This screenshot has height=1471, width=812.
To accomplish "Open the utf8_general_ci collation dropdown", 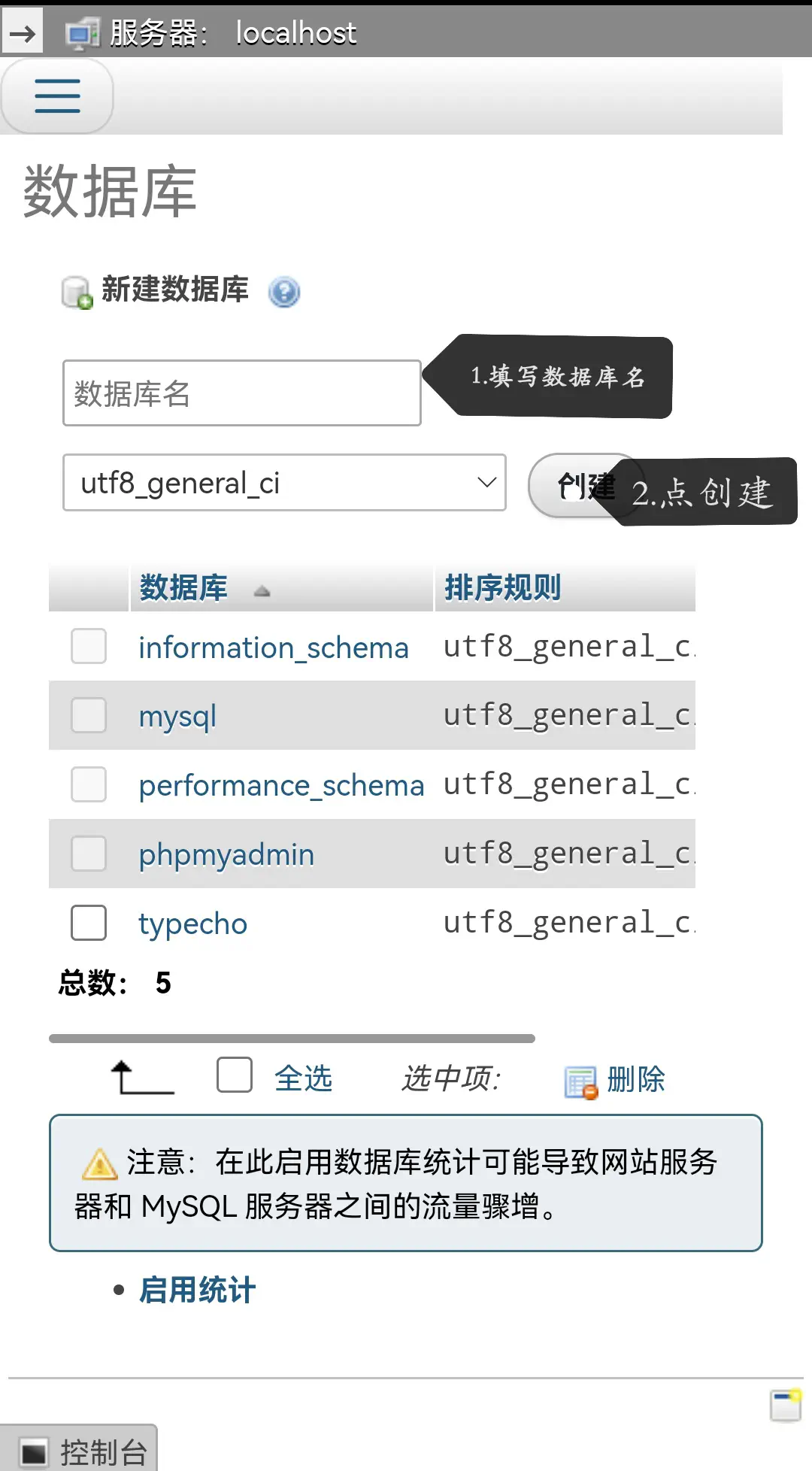I will tap(284, 483).
